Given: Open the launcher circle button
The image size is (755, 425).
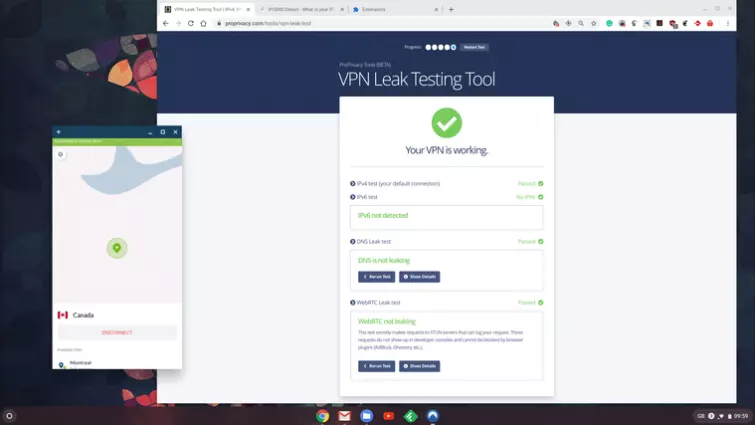Looking at the screenshot, I should click(x=9, y=416).
